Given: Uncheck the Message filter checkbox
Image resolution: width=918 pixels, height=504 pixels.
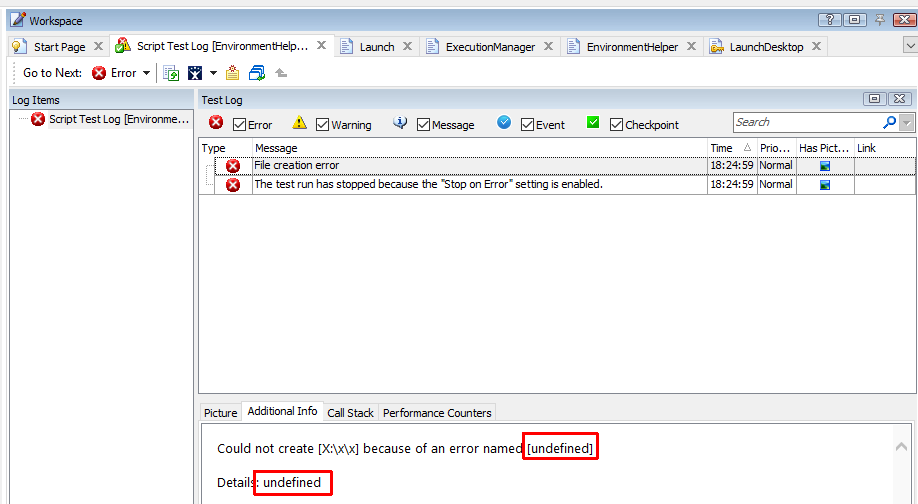Looking at the screenshot, I should 423,125.
